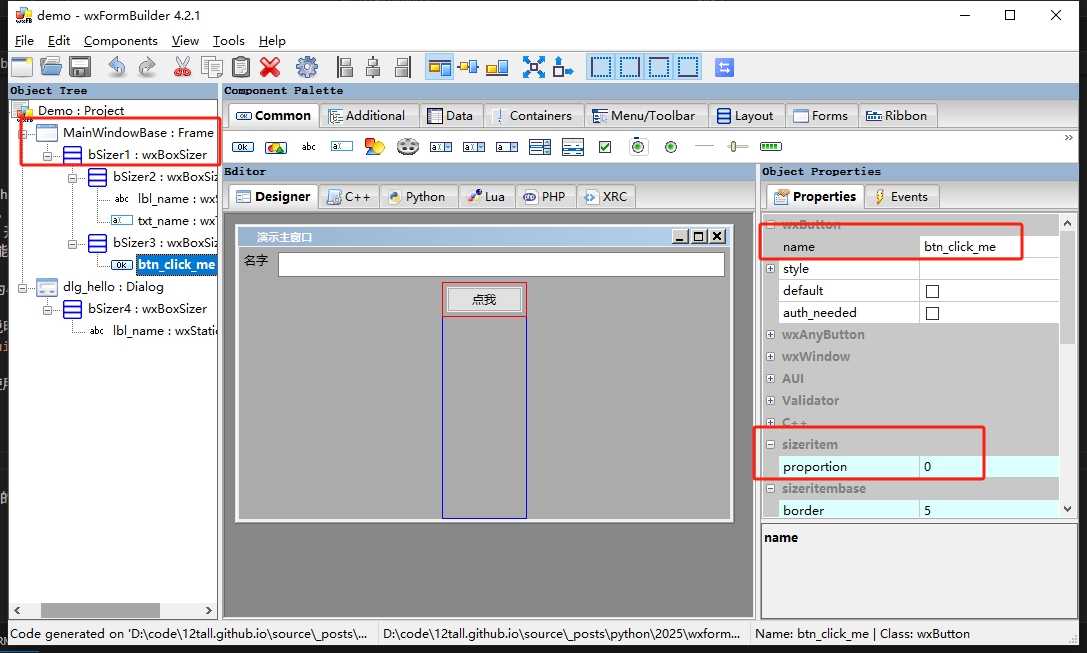
Task: Paste object using the clipboard icon
Action: pyautogui.click(x=241, y=67)
